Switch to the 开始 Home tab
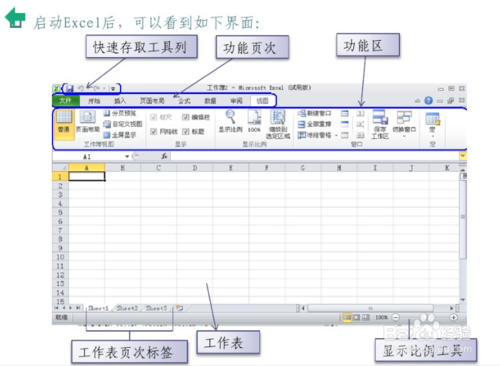This screenshot has height=366, width=500. (94, 101)
